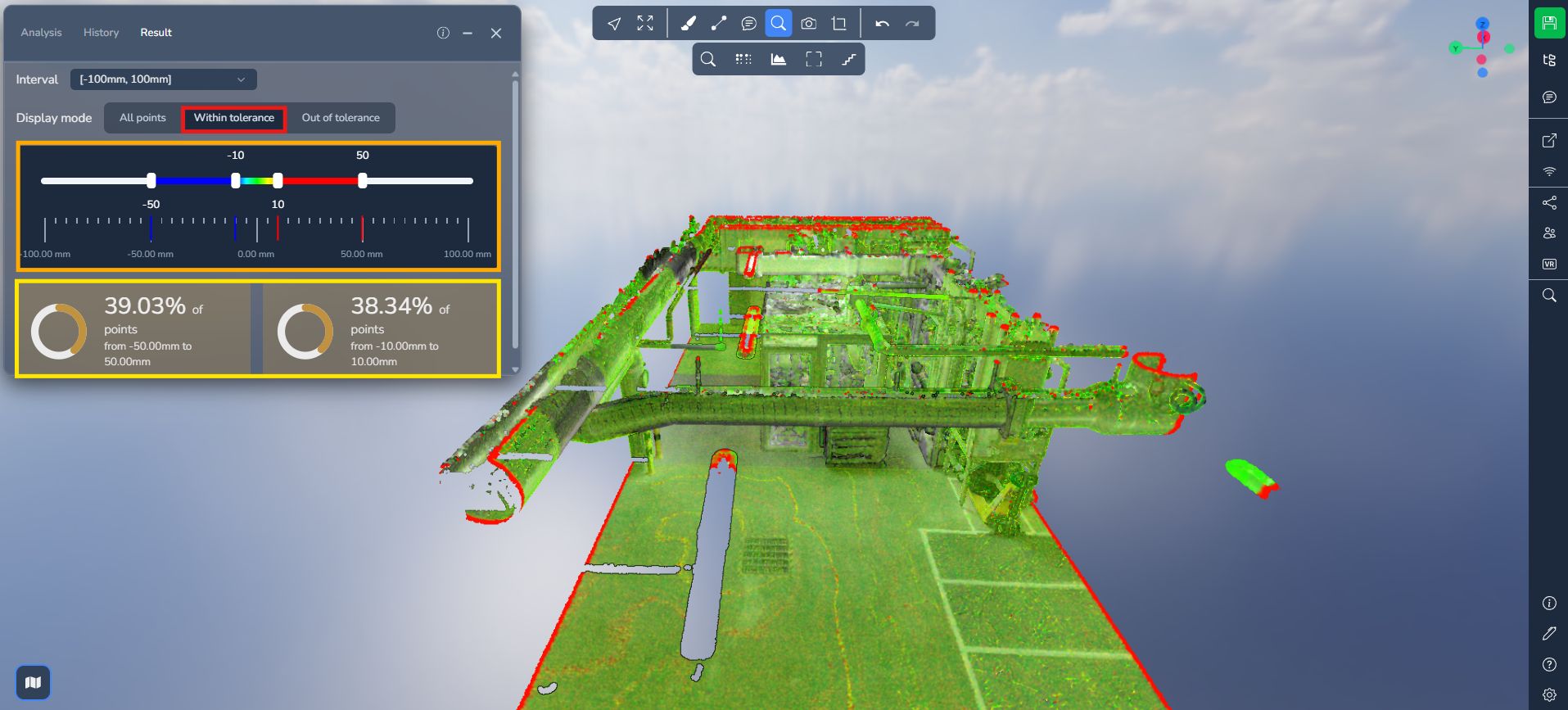This screenshot has width=1568, height=710.
Task: Open the History tab
Action: tap(101, 33)
